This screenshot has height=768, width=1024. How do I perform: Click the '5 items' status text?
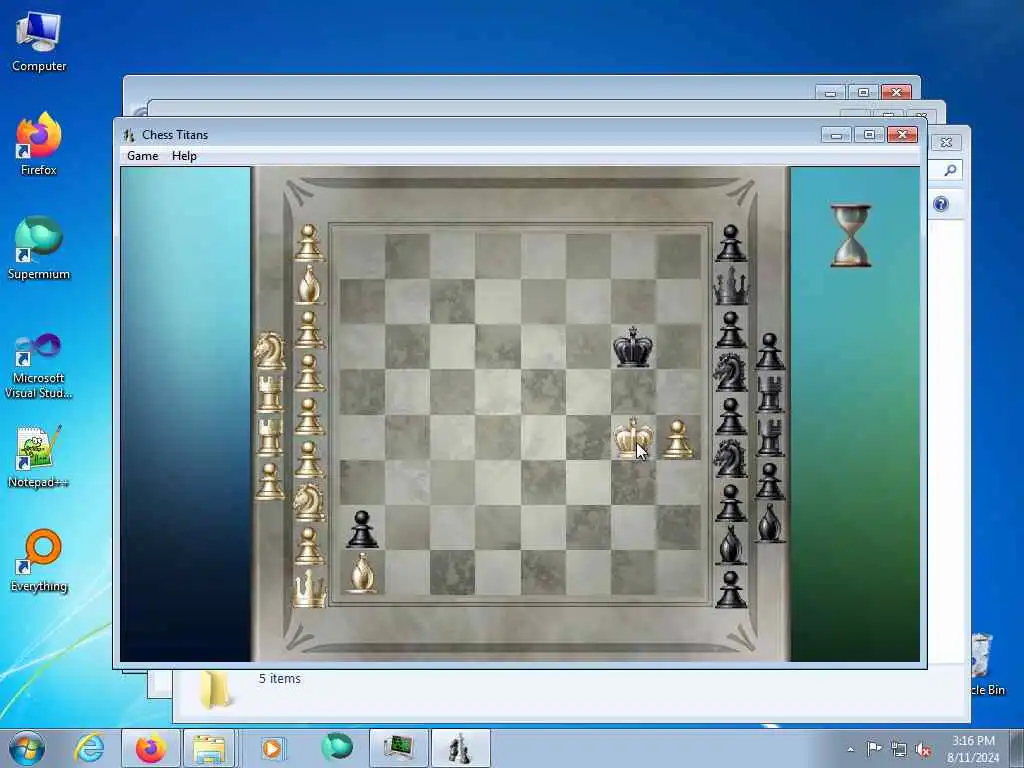[x=280, y=679]
